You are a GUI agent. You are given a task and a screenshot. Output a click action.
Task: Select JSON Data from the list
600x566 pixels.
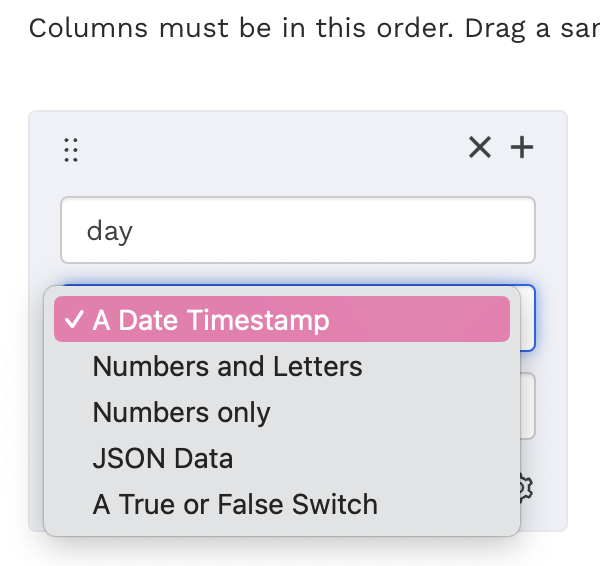tap(162, 458)
